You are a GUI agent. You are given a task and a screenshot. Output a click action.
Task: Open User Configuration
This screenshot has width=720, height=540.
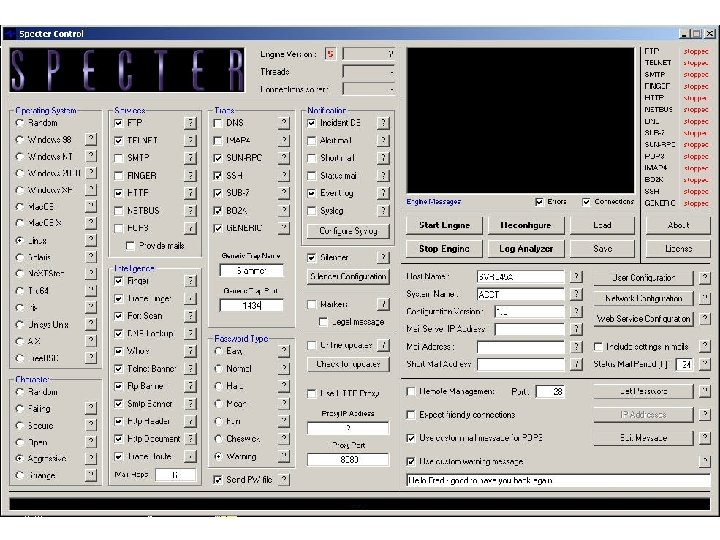point(643,277)
